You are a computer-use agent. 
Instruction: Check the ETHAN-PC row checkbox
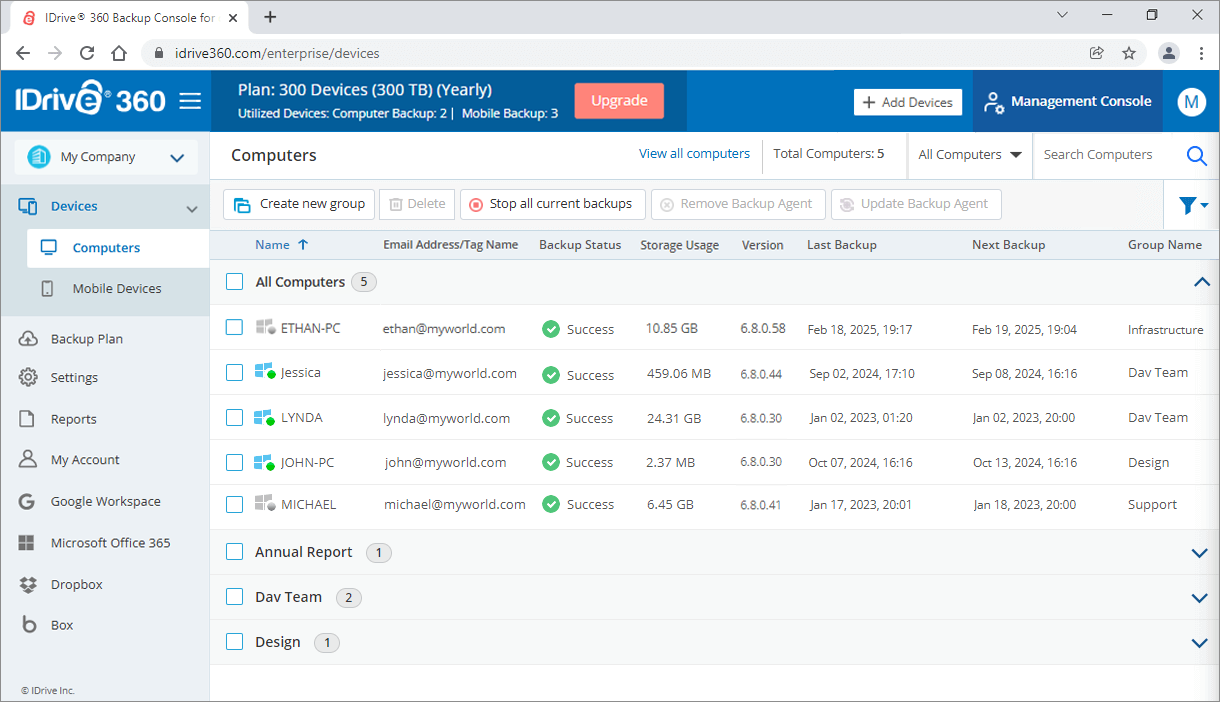[234, 328]
